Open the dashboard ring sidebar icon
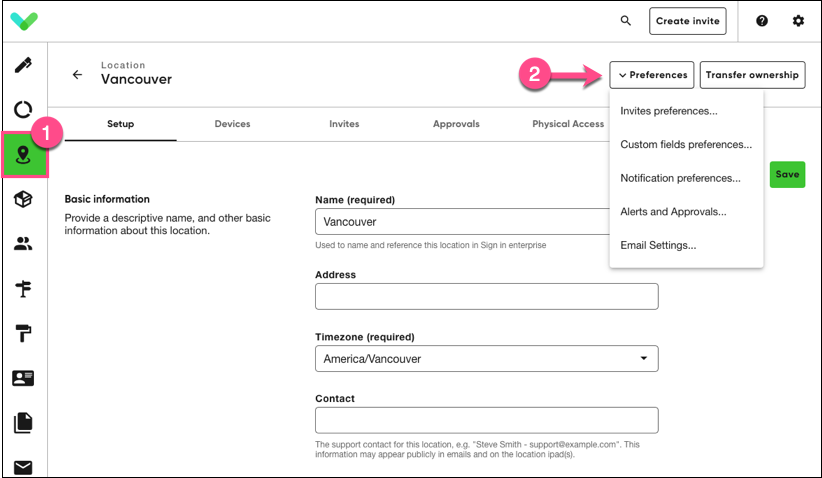The image size is (822, 478). pyautogui.click(x=23, y=110)
